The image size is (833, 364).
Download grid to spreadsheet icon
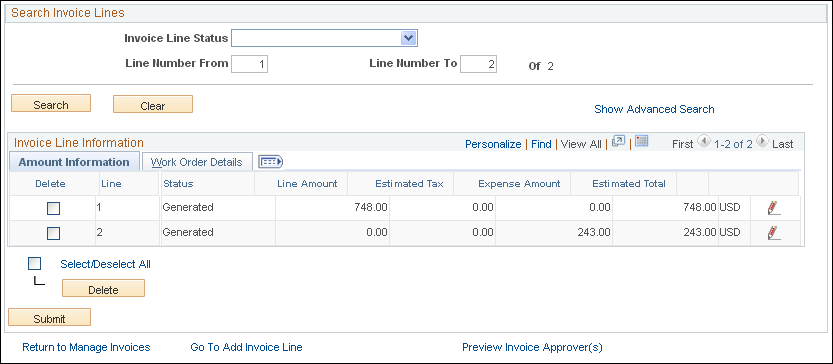[642, 141]
